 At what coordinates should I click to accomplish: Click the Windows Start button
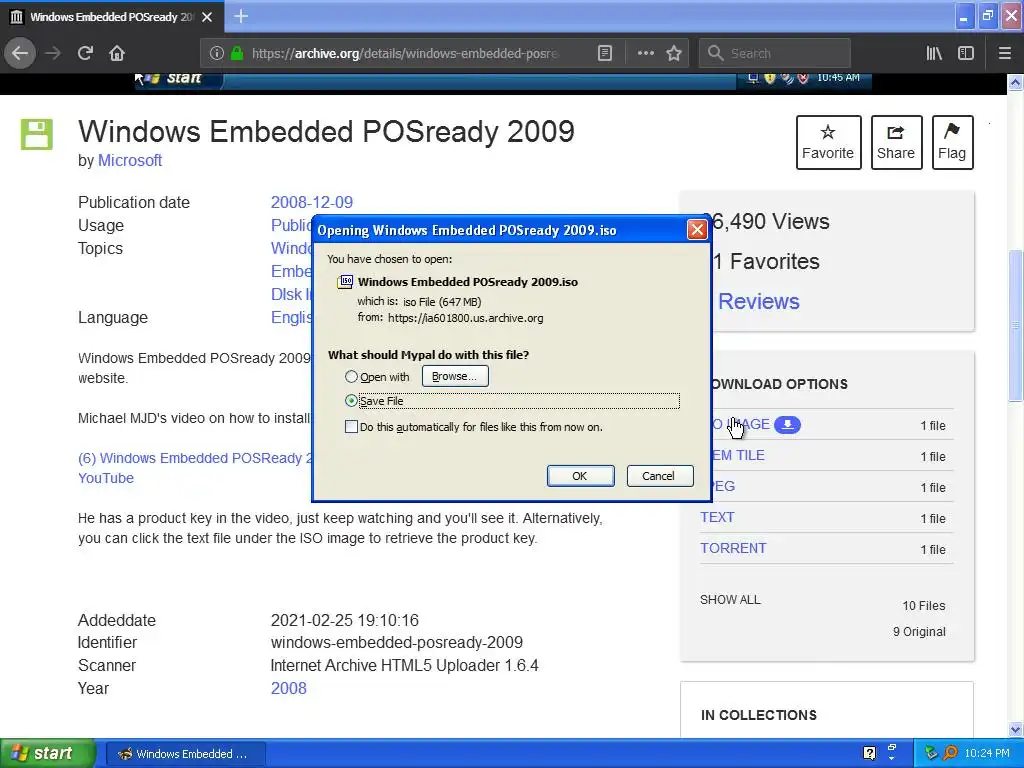click(48, 753)
